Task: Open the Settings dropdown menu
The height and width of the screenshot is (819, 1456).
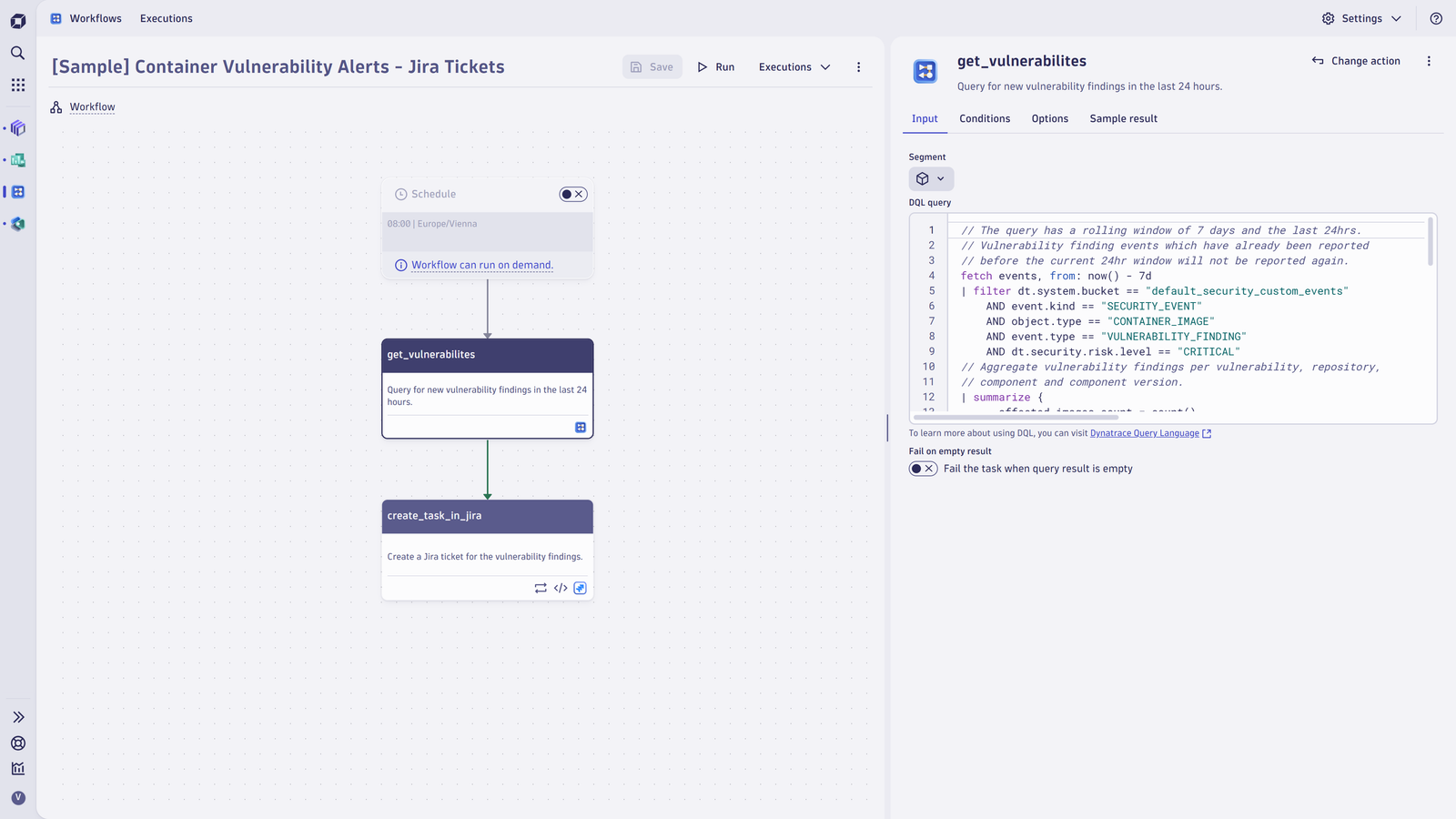Action: click(1361, 18)
